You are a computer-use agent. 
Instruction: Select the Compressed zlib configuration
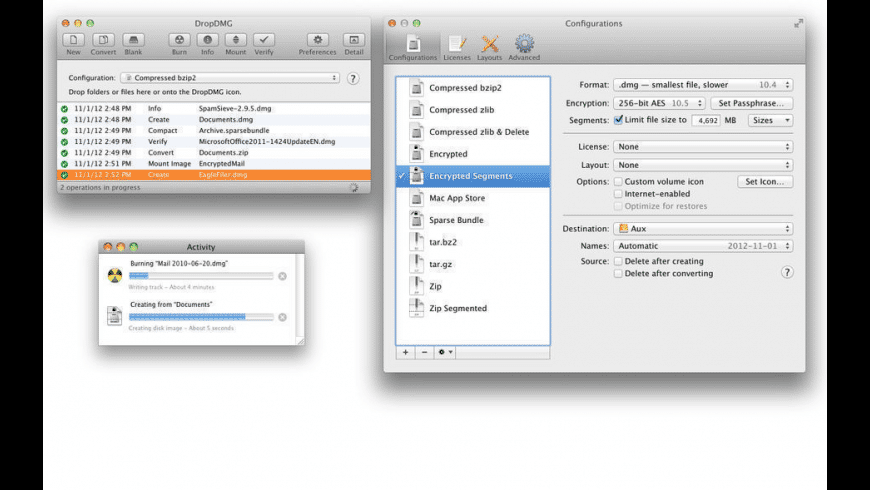click(x=473, y=110)
